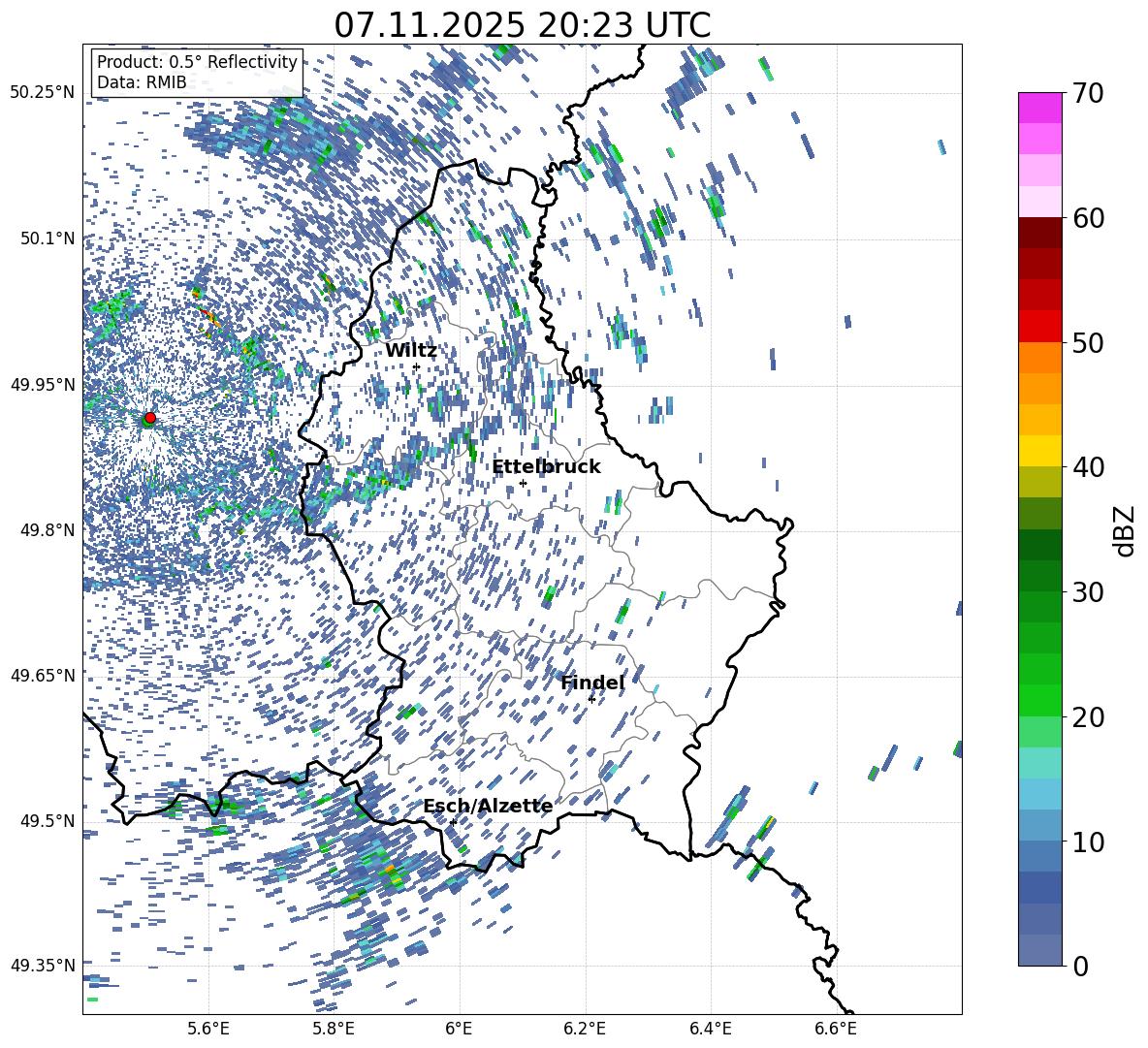Click the Findel station cross marker
1148x1048 pixels.
click(x=591, y=699)
